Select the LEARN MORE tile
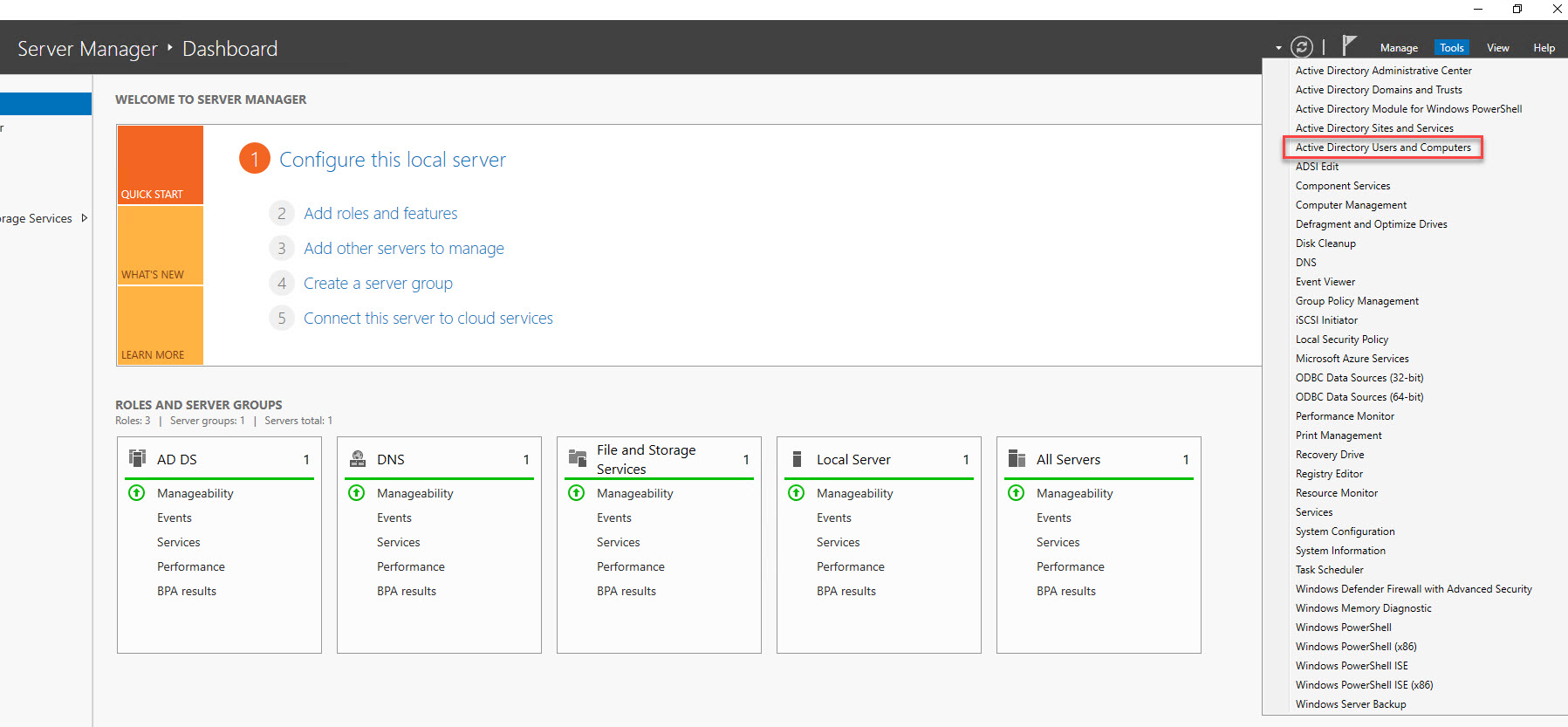This screenshot has width=1568, height=727. 161,326
